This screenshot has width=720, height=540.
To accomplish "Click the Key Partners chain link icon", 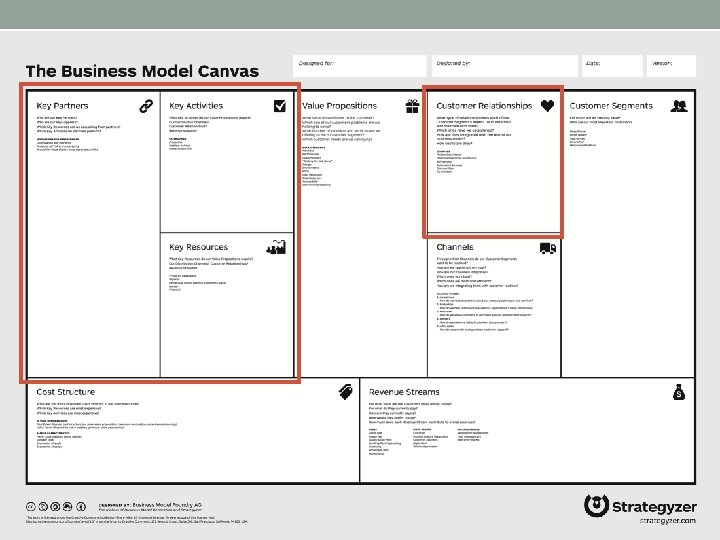I will coord(146,106).
